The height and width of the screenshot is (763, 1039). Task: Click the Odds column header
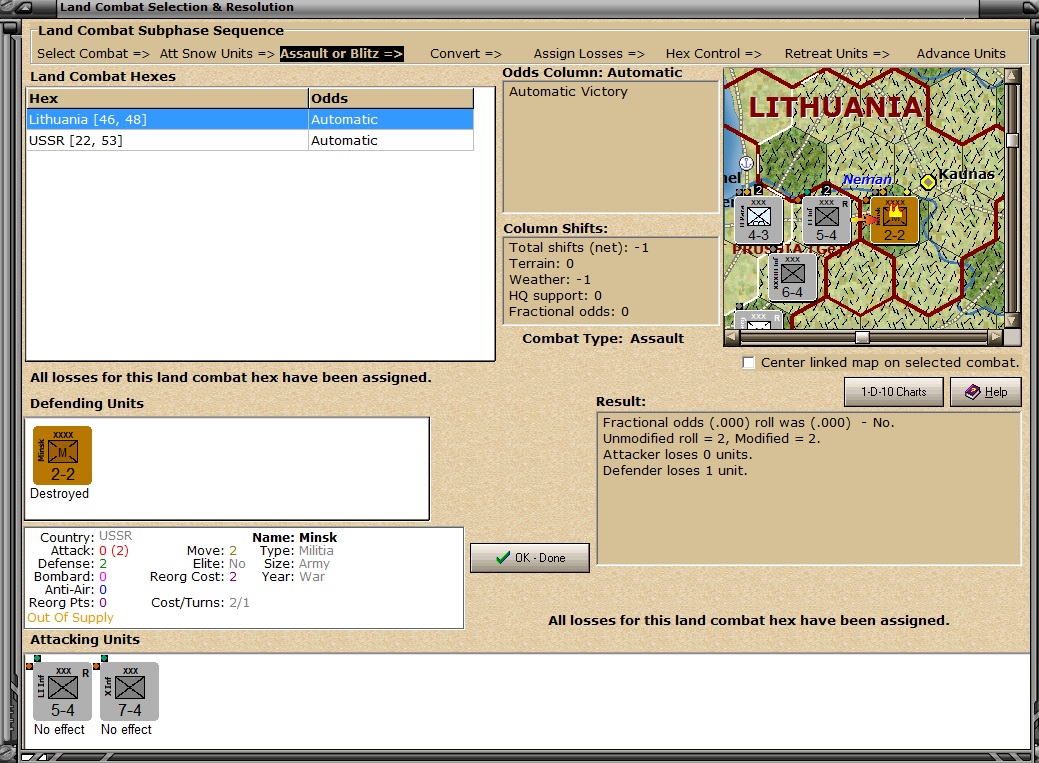391,98
